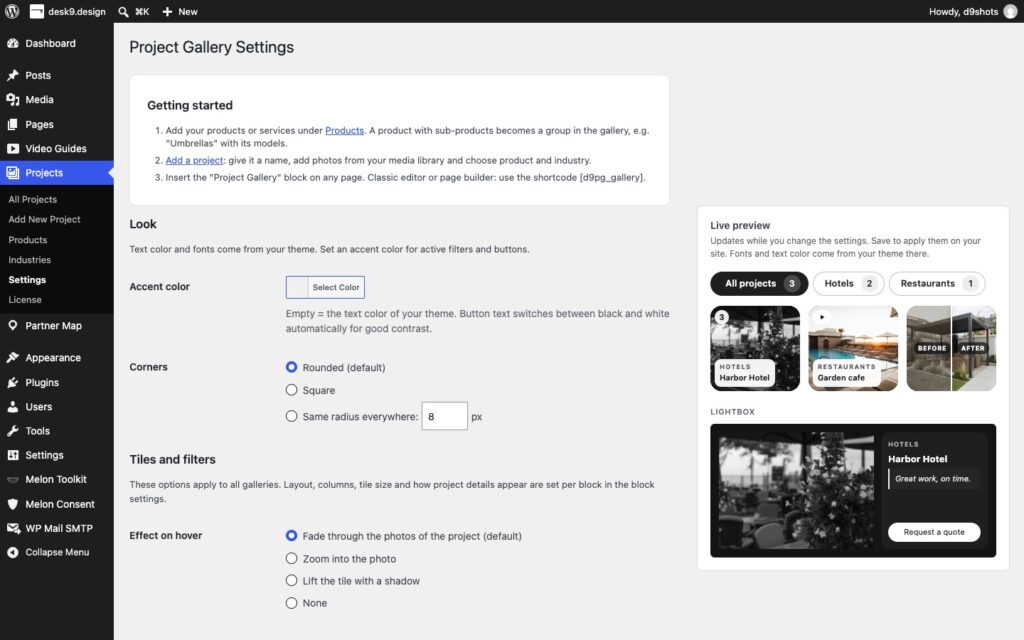Open All Projects submenu item

(x=33, y=199)
